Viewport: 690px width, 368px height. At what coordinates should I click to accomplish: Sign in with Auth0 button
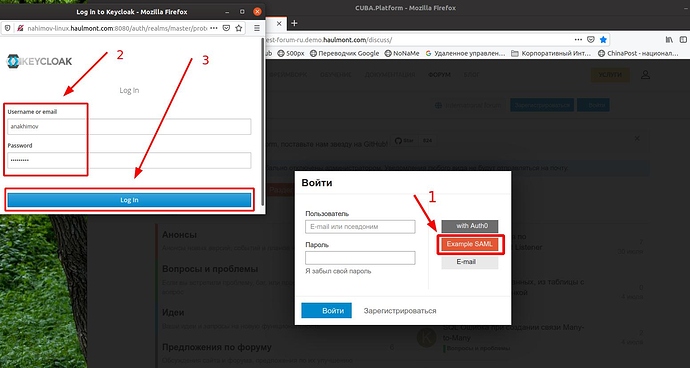470,226
